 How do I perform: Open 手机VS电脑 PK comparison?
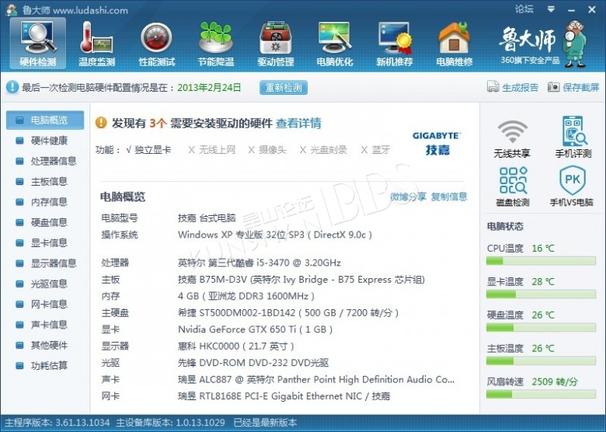point(572,186)
